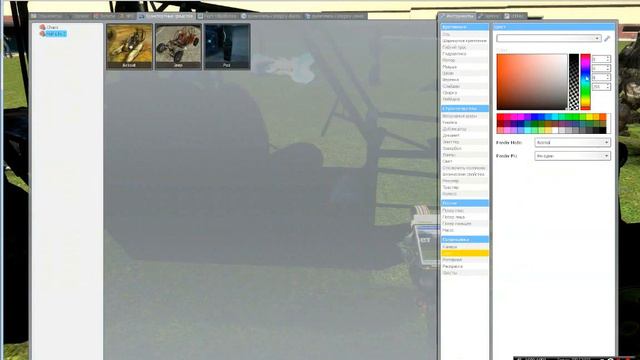Select the Камера tool
The height and width of the screenshot is (360, 640).
464,247
